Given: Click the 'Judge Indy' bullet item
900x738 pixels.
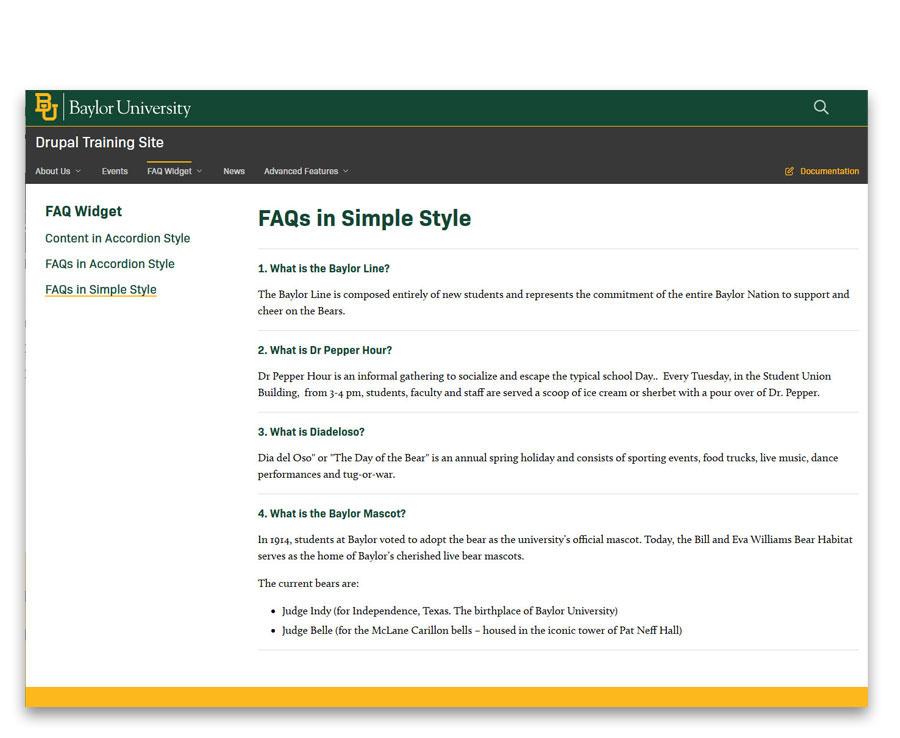Looking at the screenshot, I should (x=449, y=611).
